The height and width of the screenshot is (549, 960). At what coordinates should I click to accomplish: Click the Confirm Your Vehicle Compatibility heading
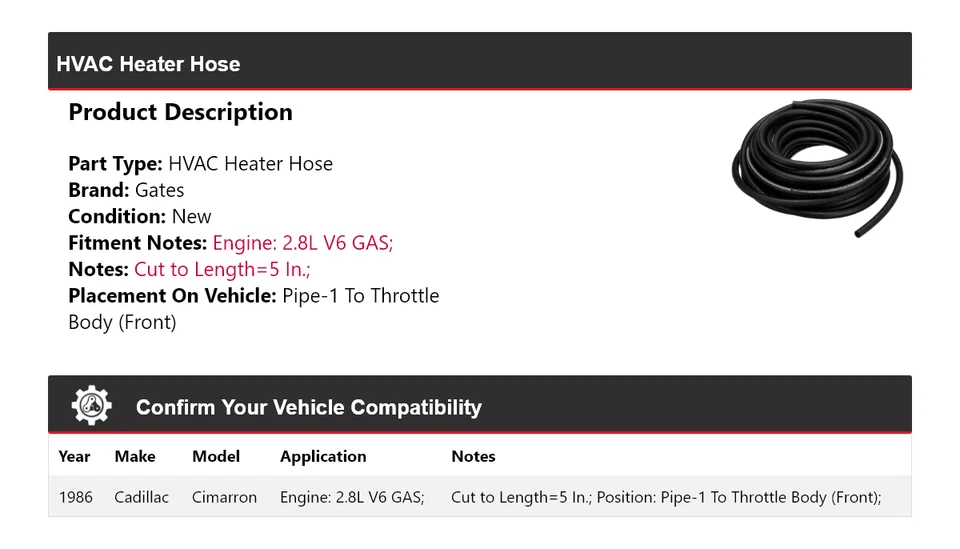tap(308, 407)
